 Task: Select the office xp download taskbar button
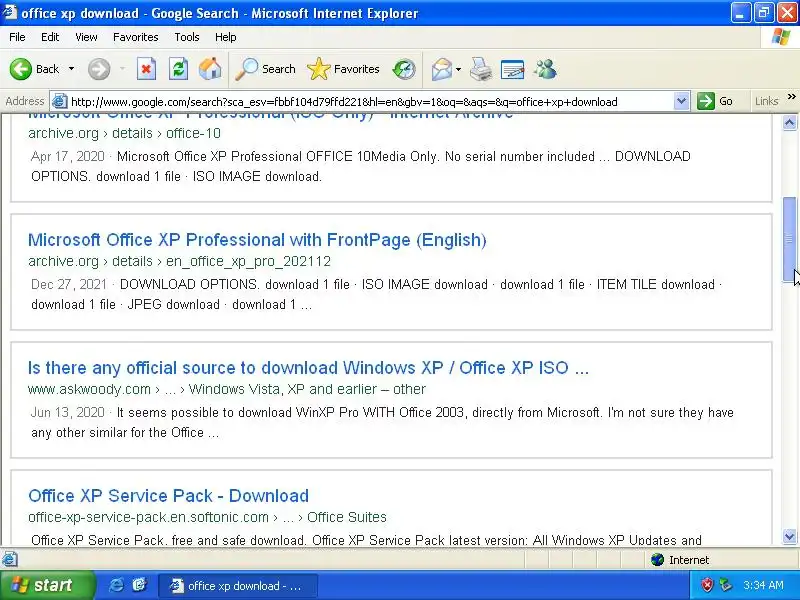(x=238, y=586)
